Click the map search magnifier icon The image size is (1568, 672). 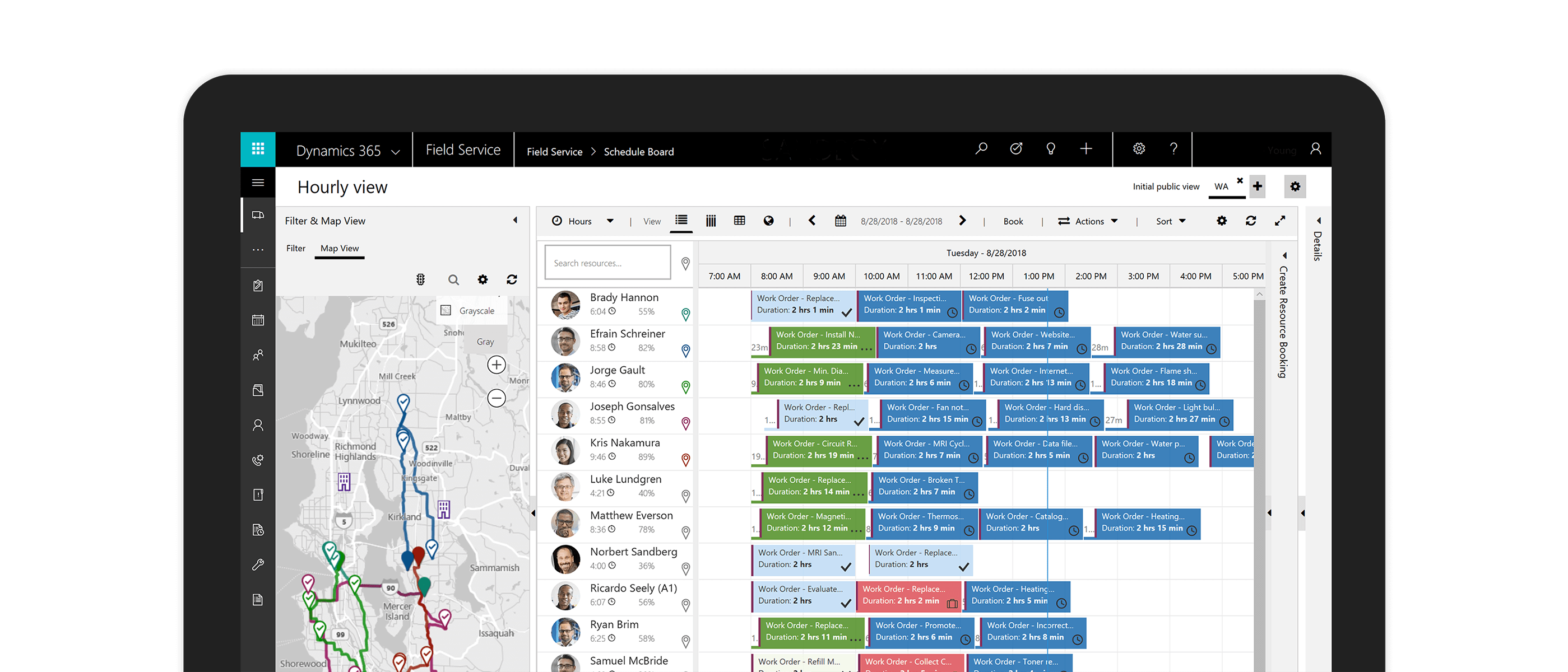453,280
